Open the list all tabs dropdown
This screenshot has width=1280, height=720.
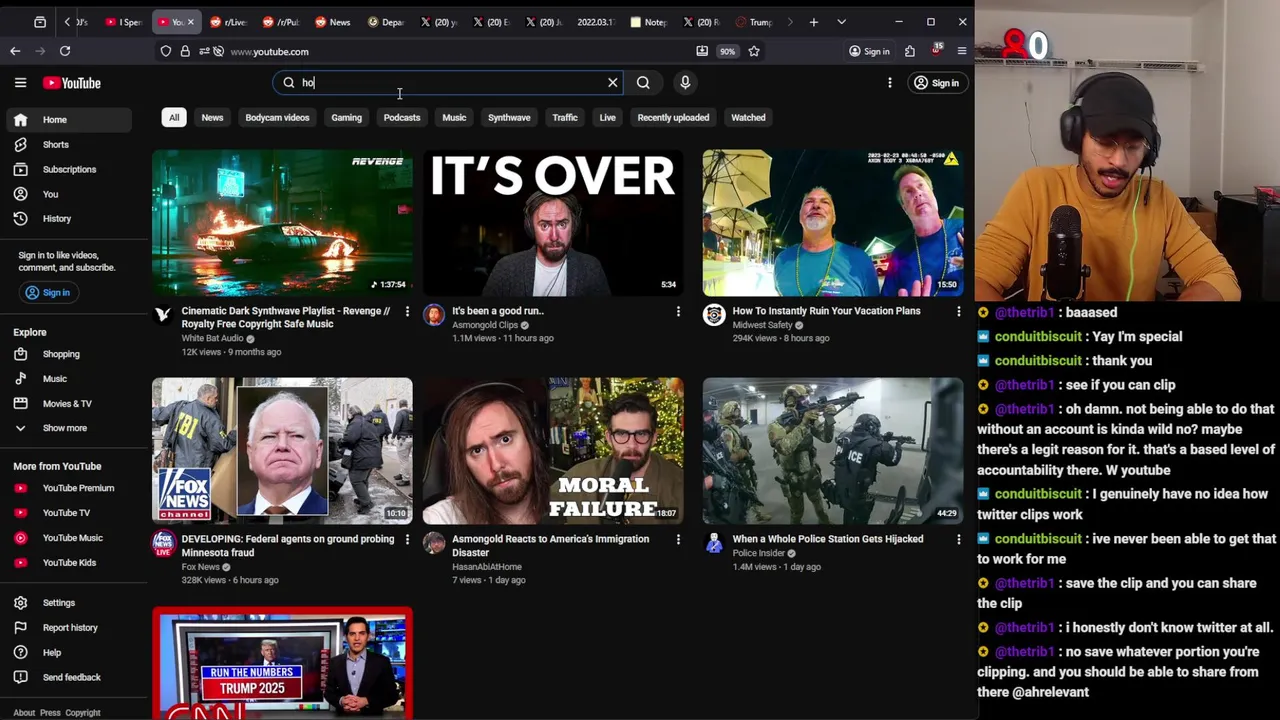pyautogui.click(x=841, y=22)
